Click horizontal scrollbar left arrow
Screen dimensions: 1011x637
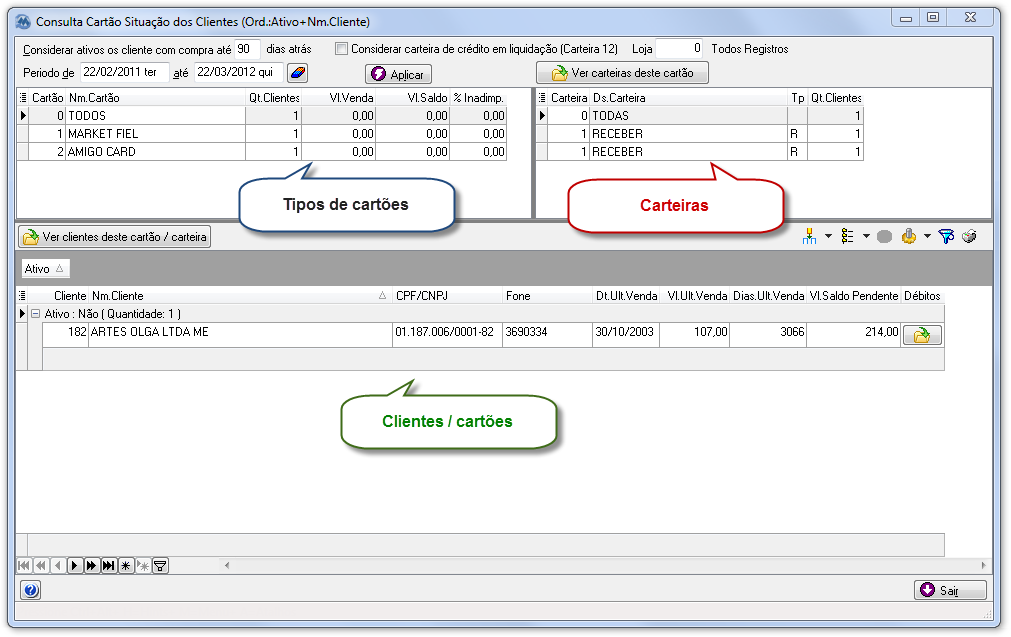pos(227,566)
